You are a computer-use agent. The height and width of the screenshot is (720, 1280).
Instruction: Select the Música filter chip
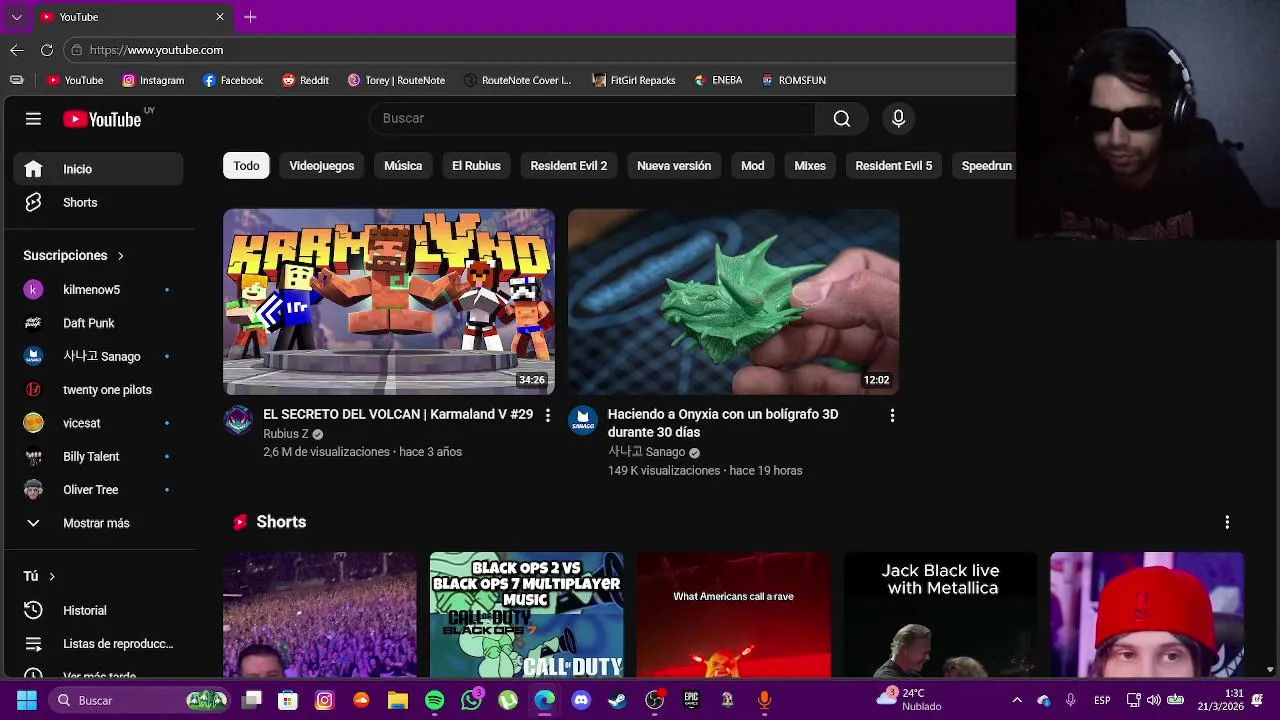[x=403, y=166]
